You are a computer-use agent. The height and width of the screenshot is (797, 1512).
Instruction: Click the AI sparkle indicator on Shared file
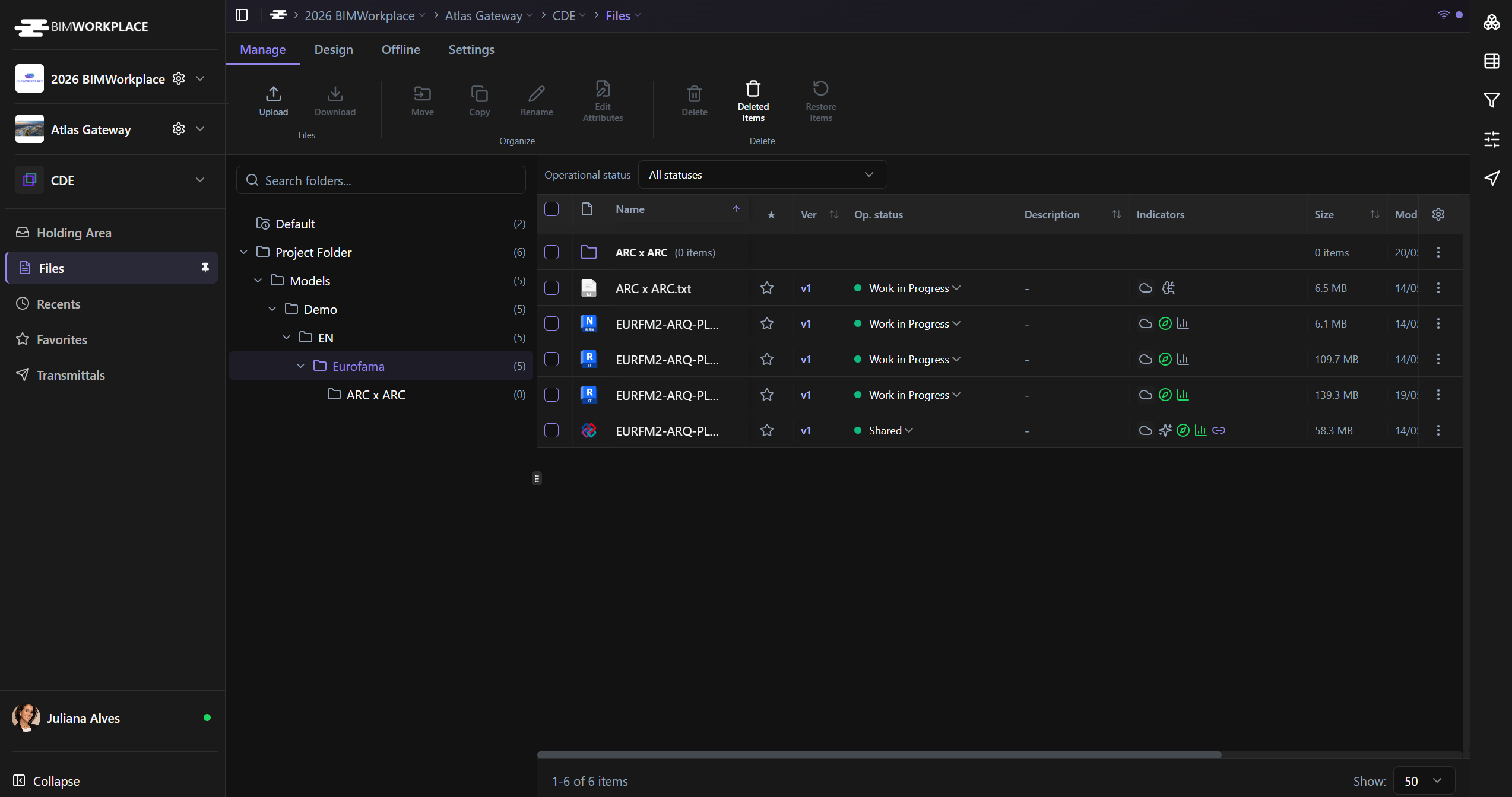click(1165, 430)
